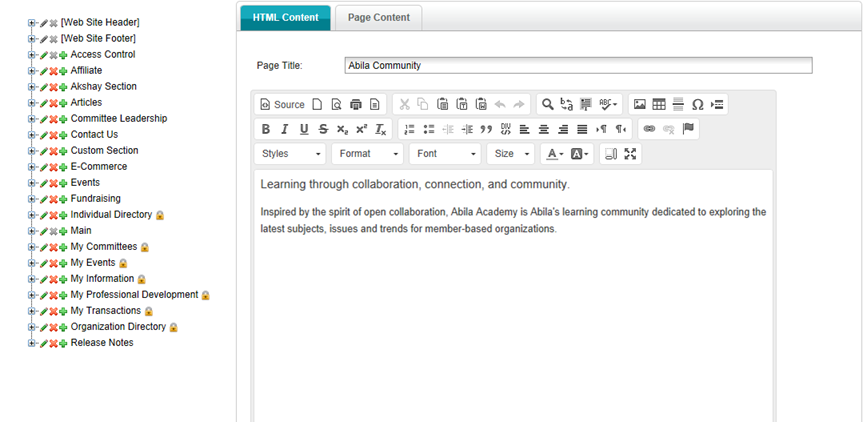This screenshot has width=867, height=422.
Task: Maximize the editor
Action: pos(630,154)
